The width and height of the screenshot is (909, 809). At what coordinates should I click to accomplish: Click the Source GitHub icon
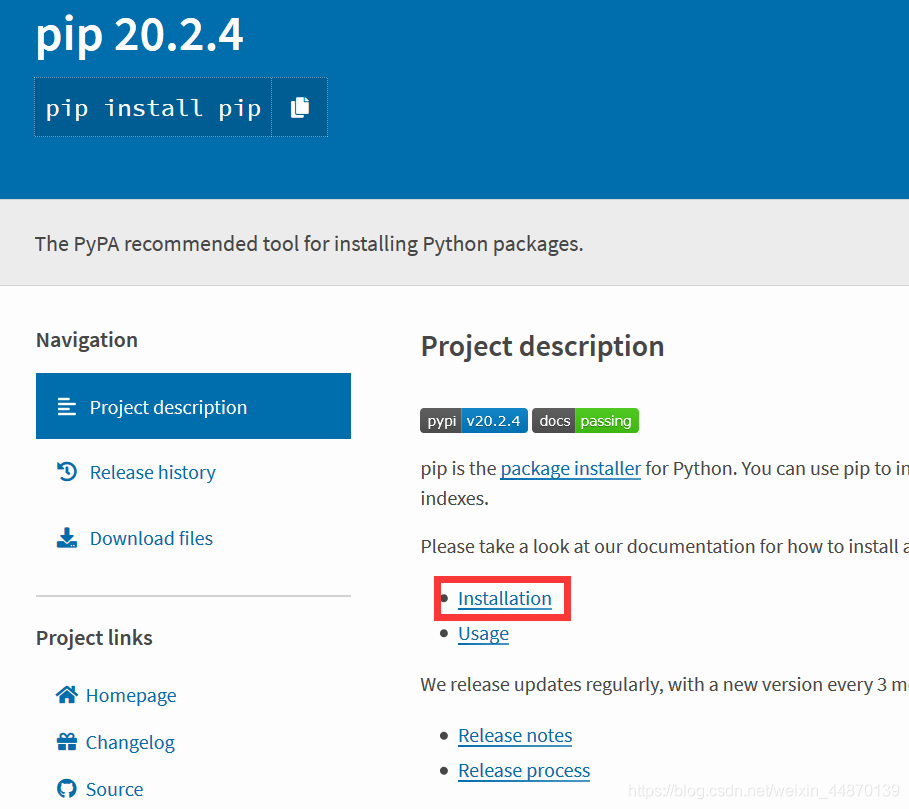(x=67, y=789)
